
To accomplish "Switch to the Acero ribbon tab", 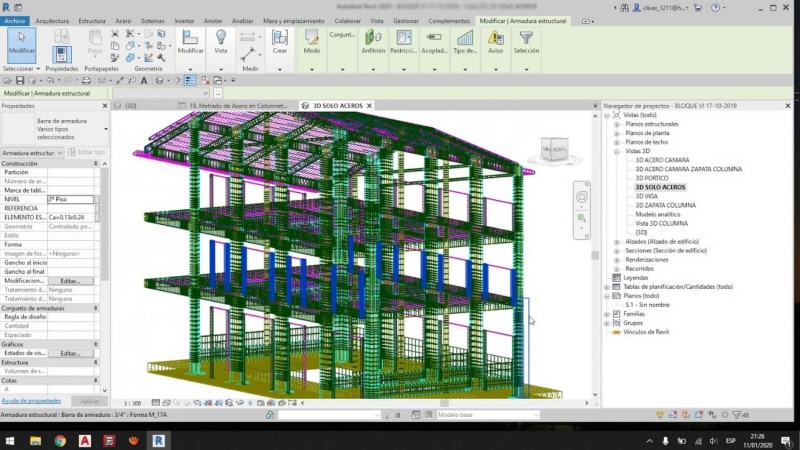I will click(x=123, y=21).
